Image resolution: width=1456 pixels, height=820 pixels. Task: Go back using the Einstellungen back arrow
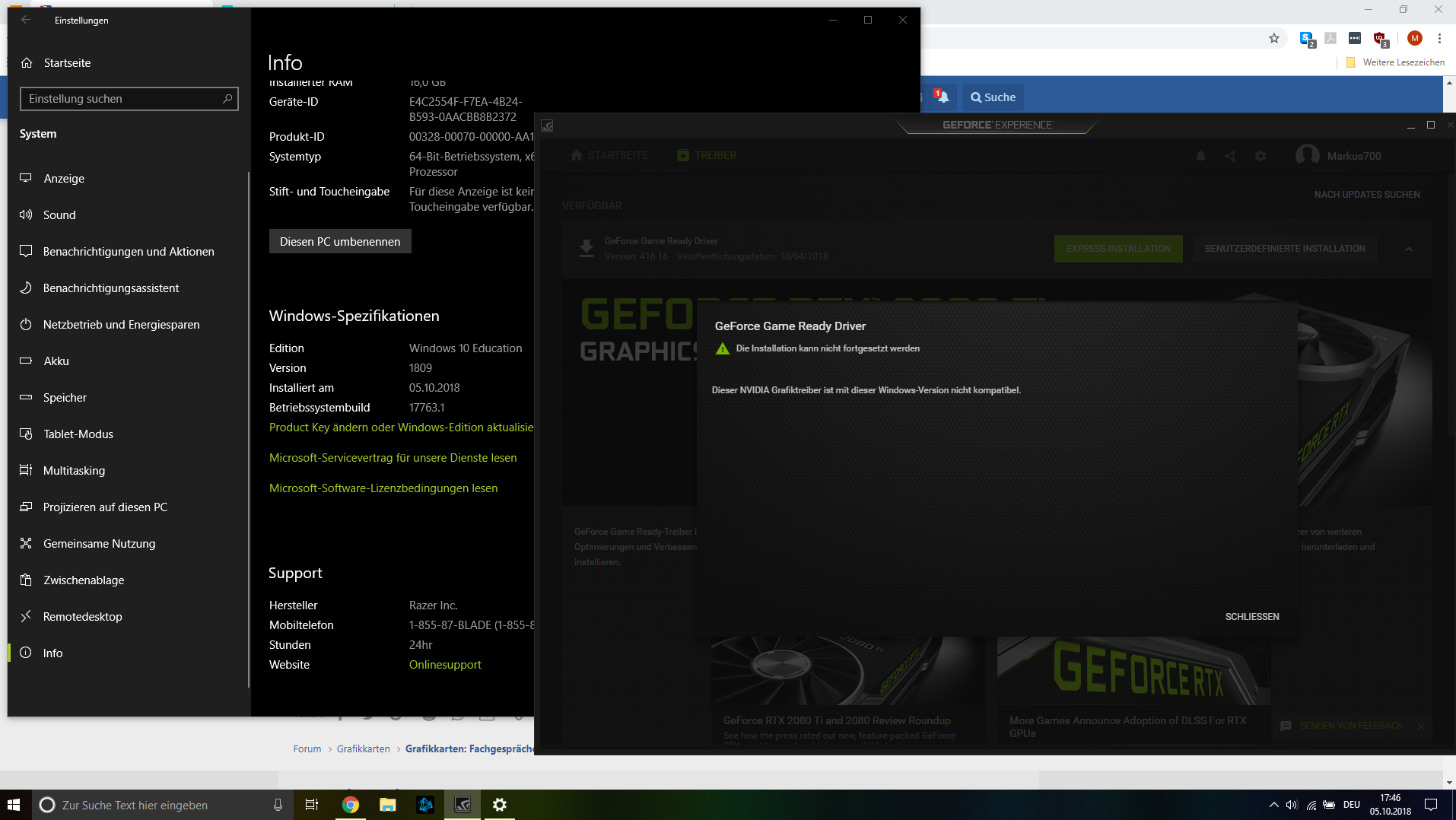(26, 20)
